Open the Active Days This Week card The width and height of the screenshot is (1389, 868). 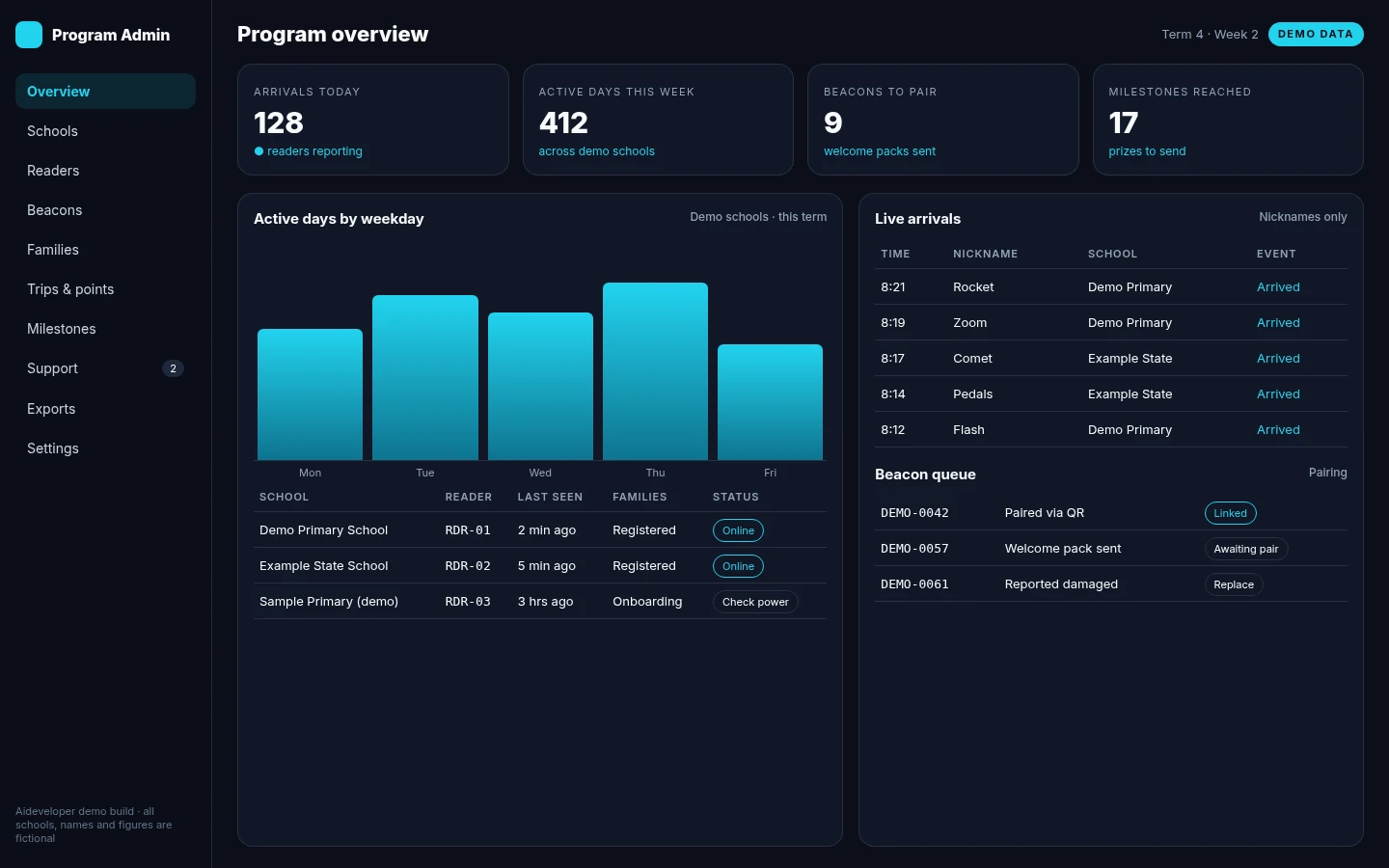click(658, 120)
